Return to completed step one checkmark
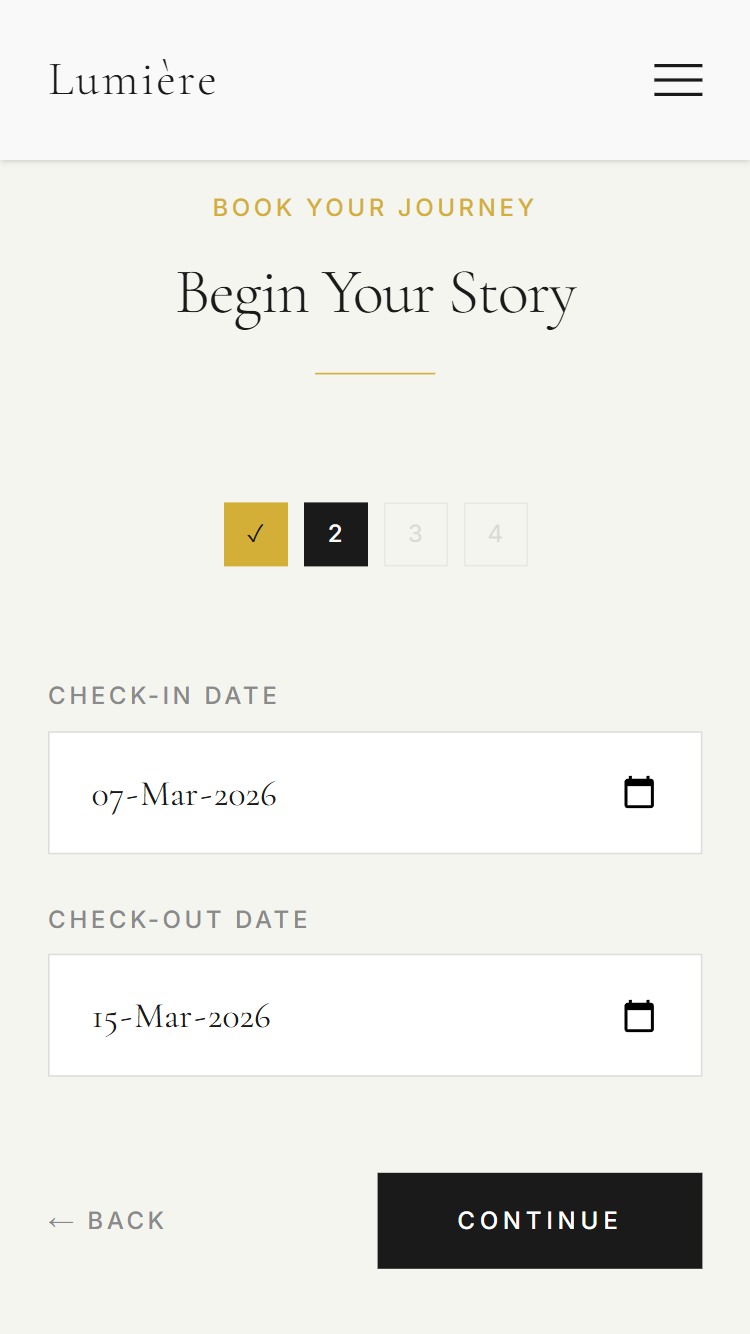 pos(256,534)
